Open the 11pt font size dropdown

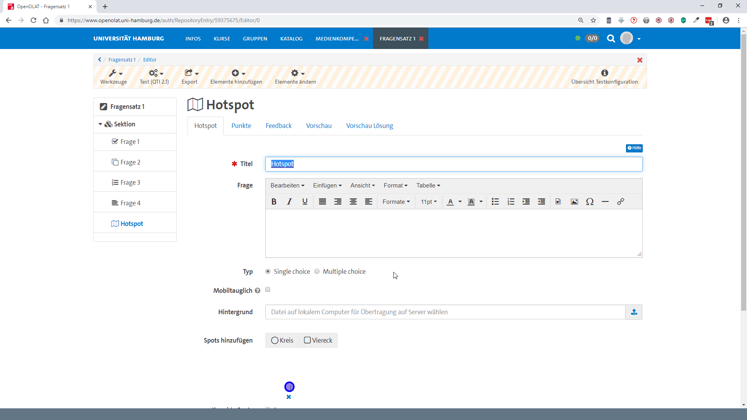point(428,202)
